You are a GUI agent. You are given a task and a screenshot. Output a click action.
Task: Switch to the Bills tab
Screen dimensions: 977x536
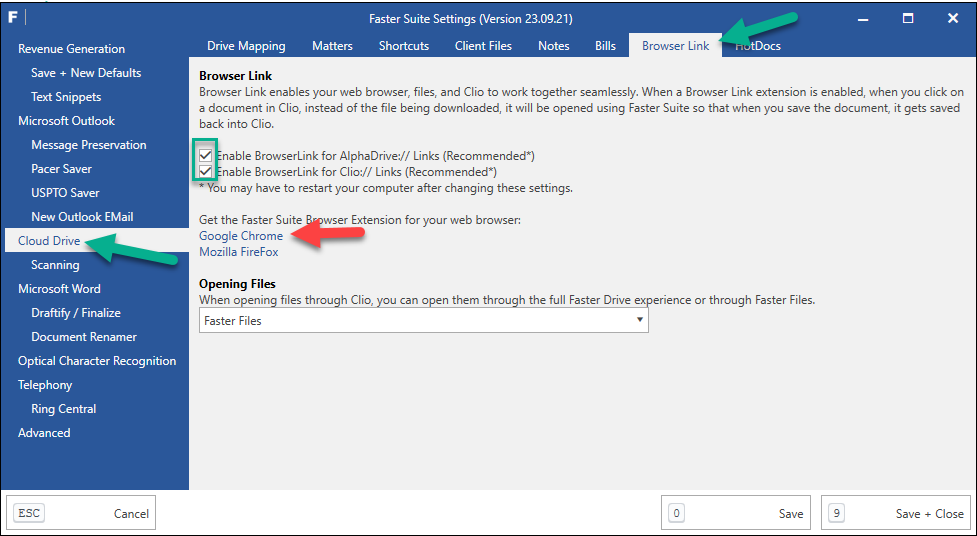click(x=605, y=45)
